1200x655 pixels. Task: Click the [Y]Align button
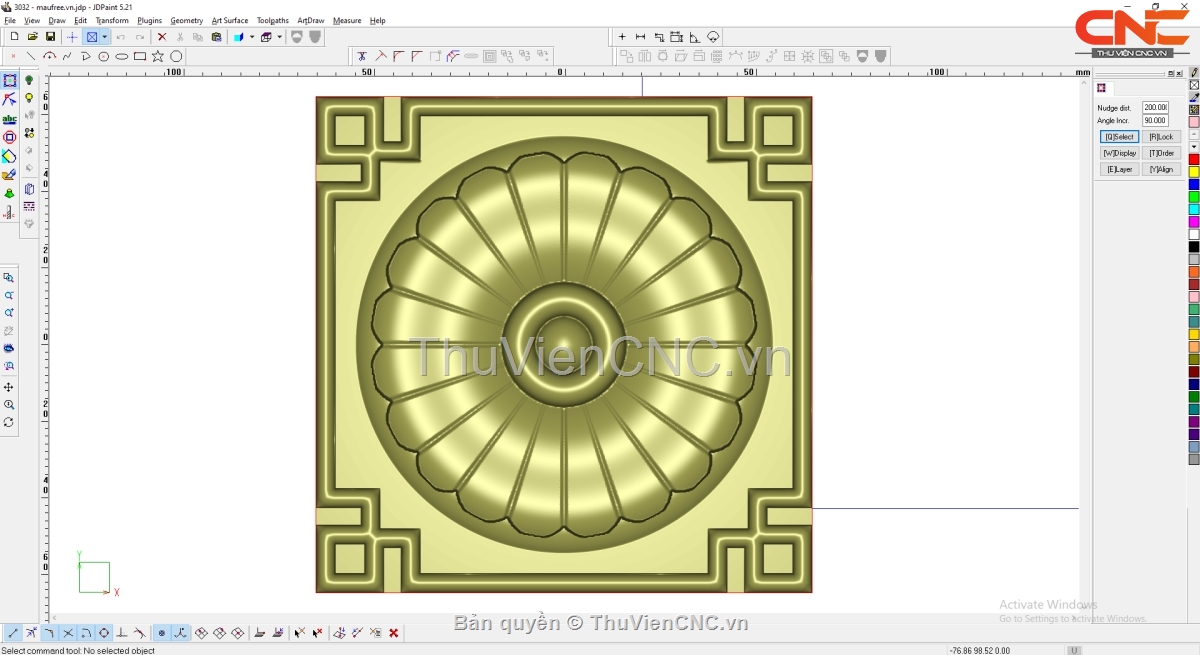click(1162, 170)
